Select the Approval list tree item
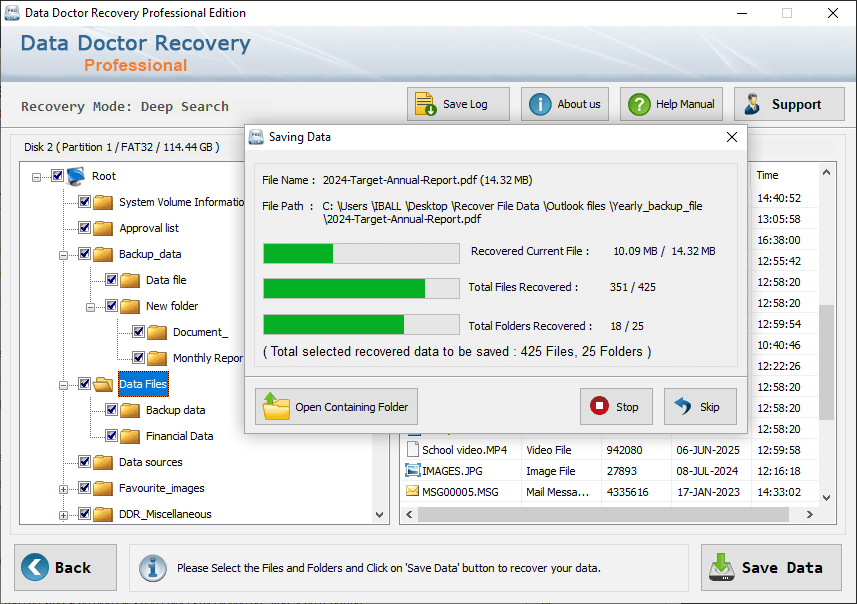 pyautogui.click(x=149, y=228)
